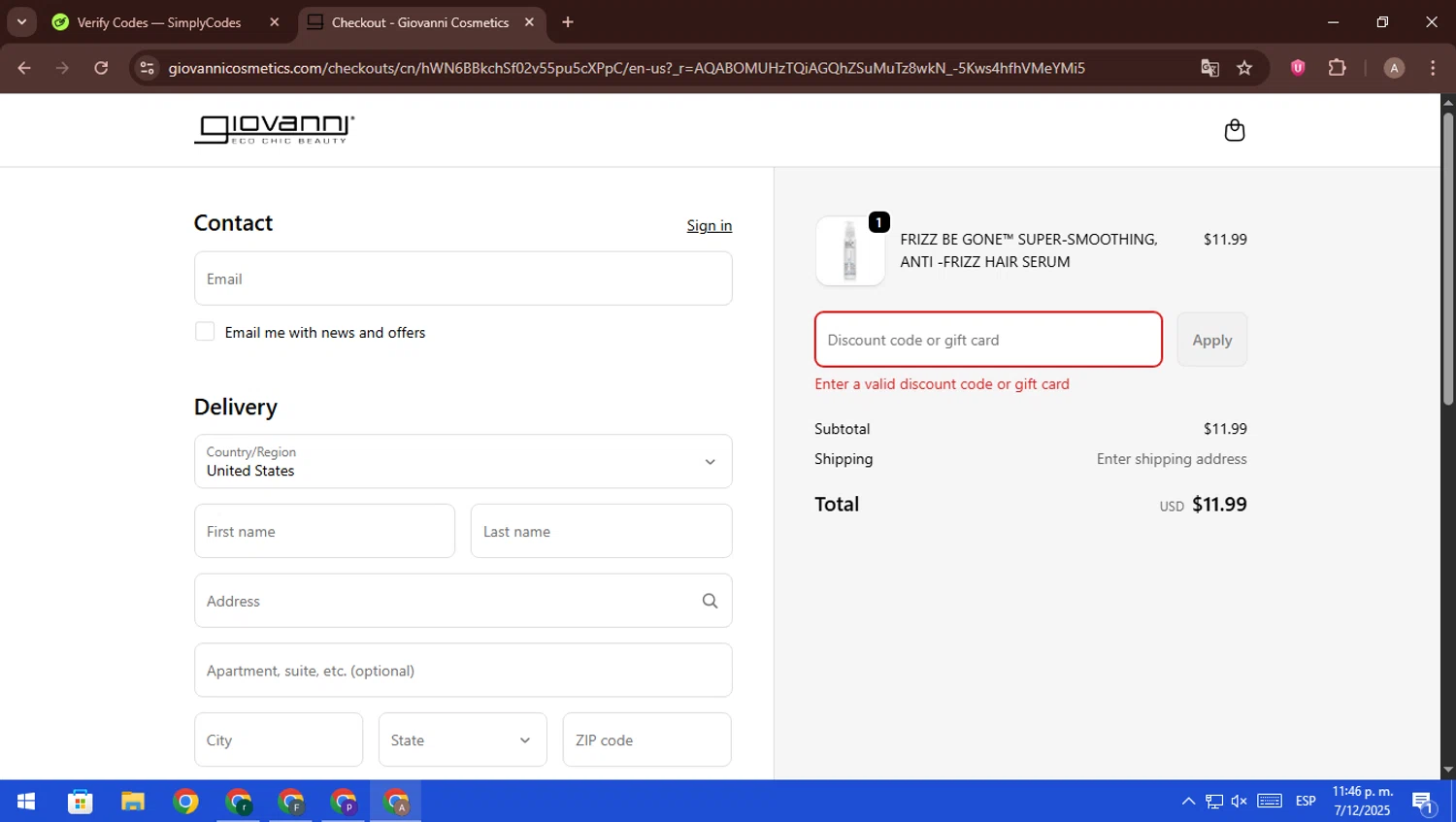
Task: Click the browser address bar URL
Action: tap(626, 68)
